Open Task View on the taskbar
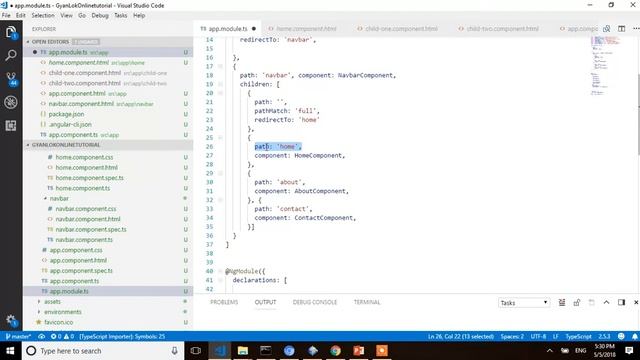640x360 pixels. coord(196,351)
